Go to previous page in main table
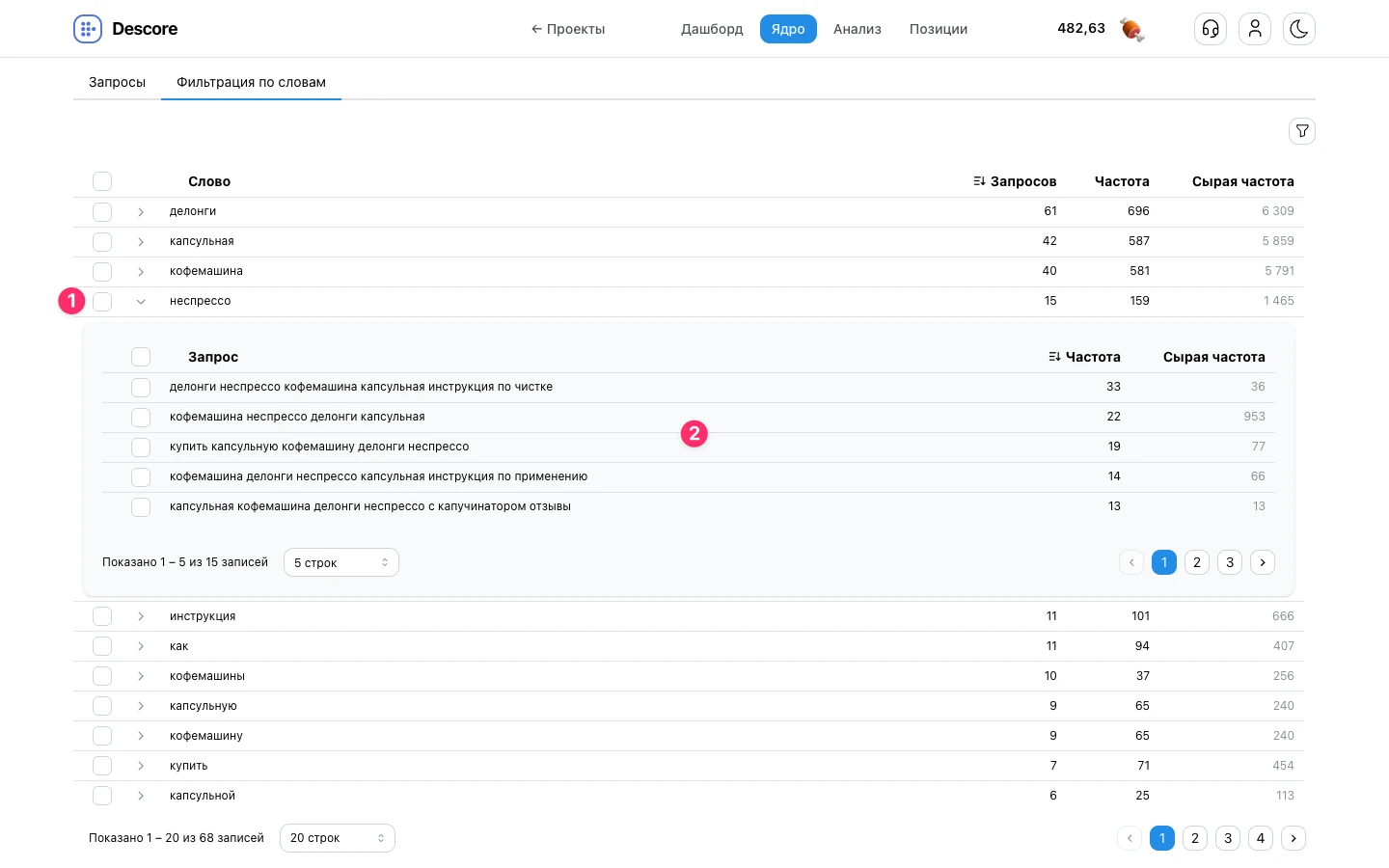 (x=1130, y=838)
